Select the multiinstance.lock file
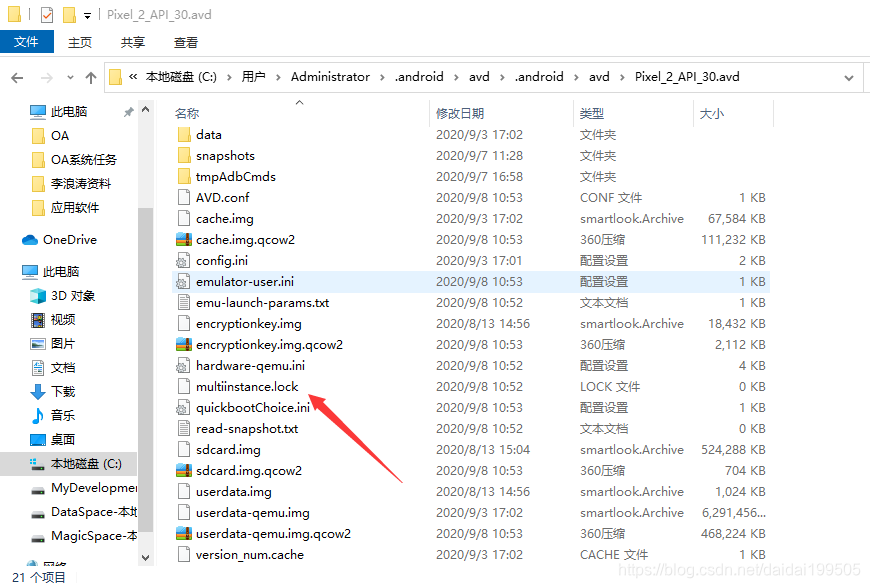Screen dimensions: 870x588 (246, 386)
